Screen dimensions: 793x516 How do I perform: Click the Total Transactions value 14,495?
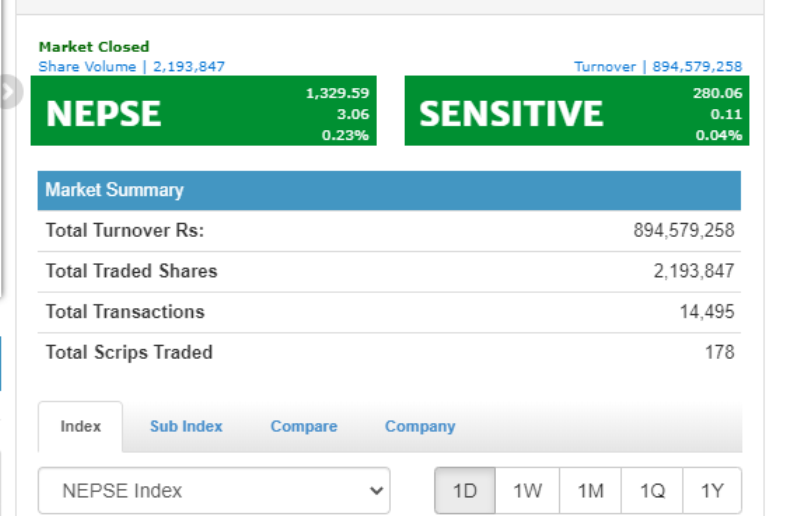click(707, 312)
